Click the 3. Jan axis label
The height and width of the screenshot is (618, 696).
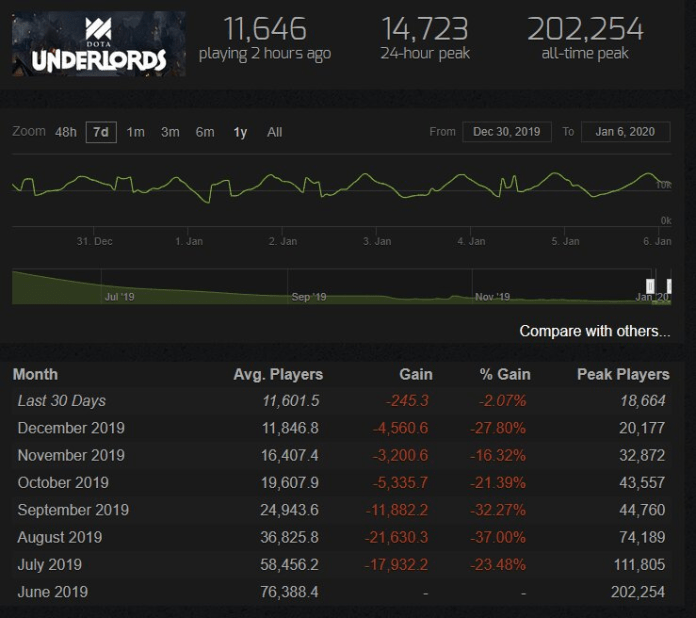tap(377, 241)
